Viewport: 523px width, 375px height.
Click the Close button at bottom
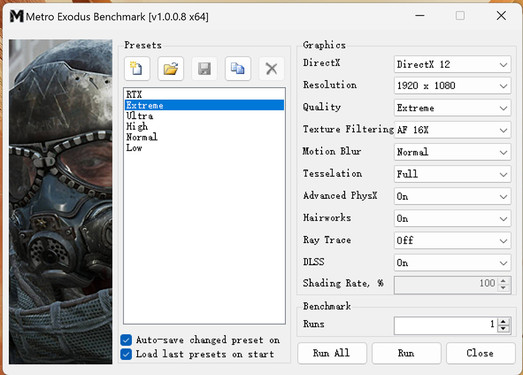pos(480,353)
